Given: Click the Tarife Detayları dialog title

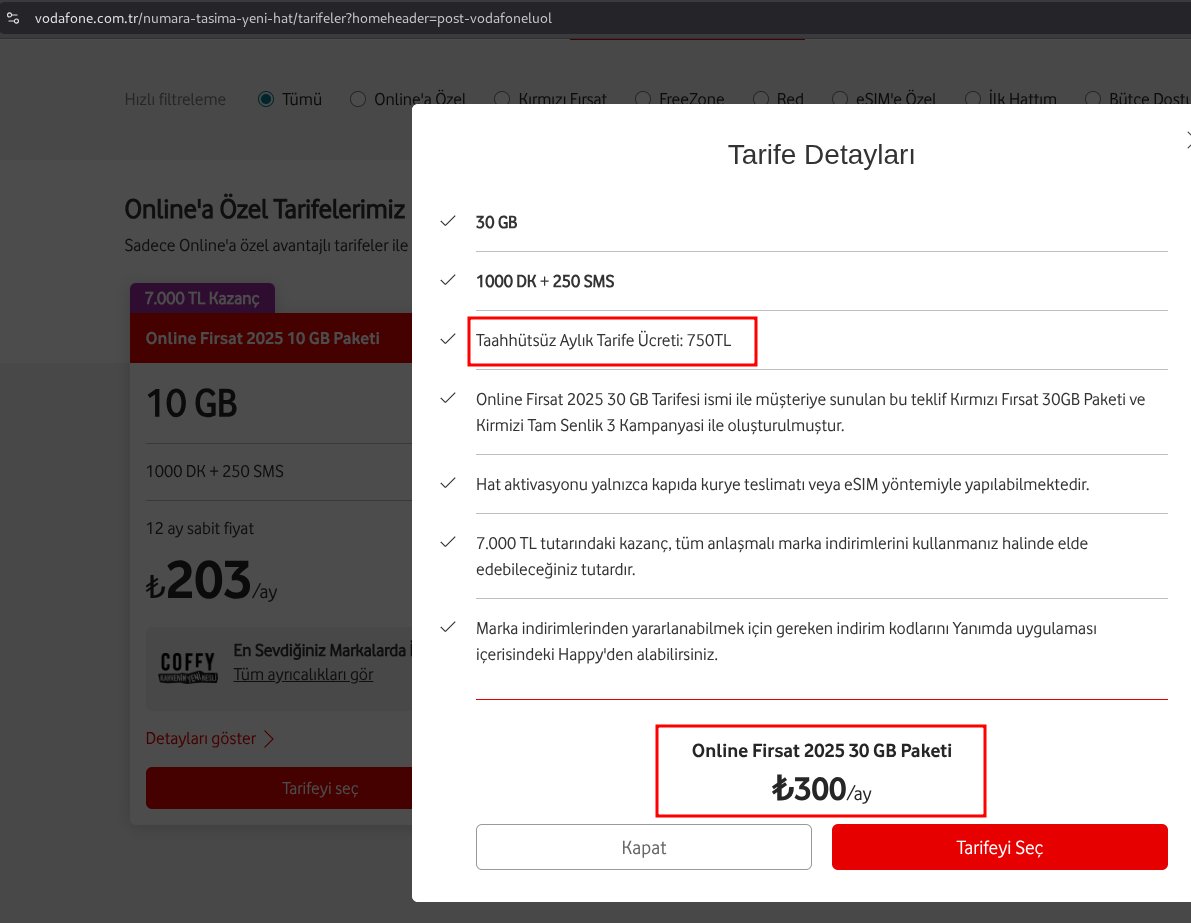Looking at the screenshot, I should 821,154.
